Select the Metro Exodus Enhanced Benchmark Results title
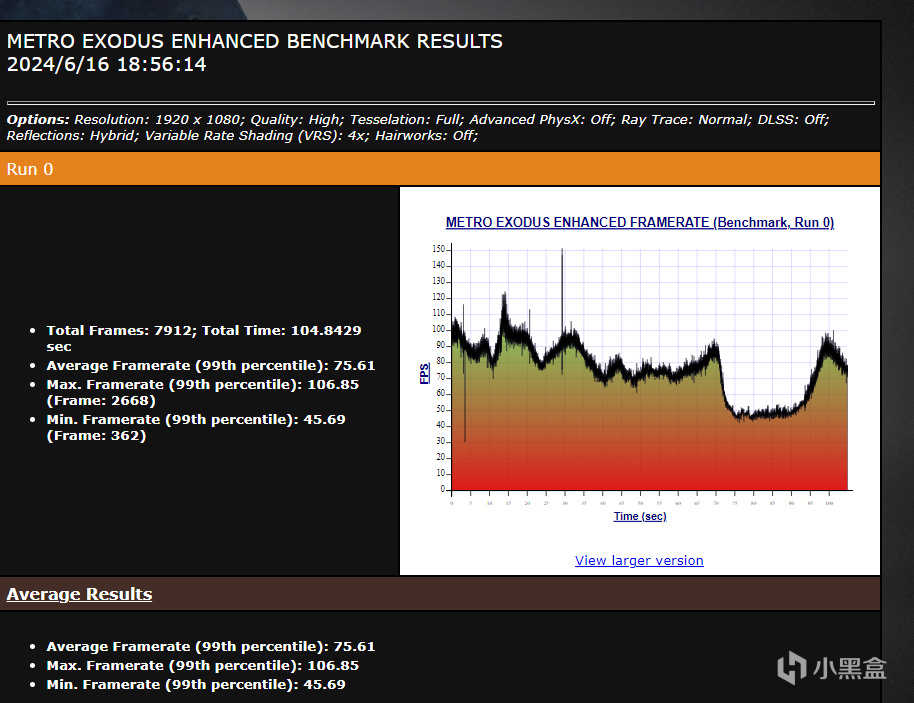Image resolution: width=914 pixels, height=703 pixels. [x=254, y=41]
